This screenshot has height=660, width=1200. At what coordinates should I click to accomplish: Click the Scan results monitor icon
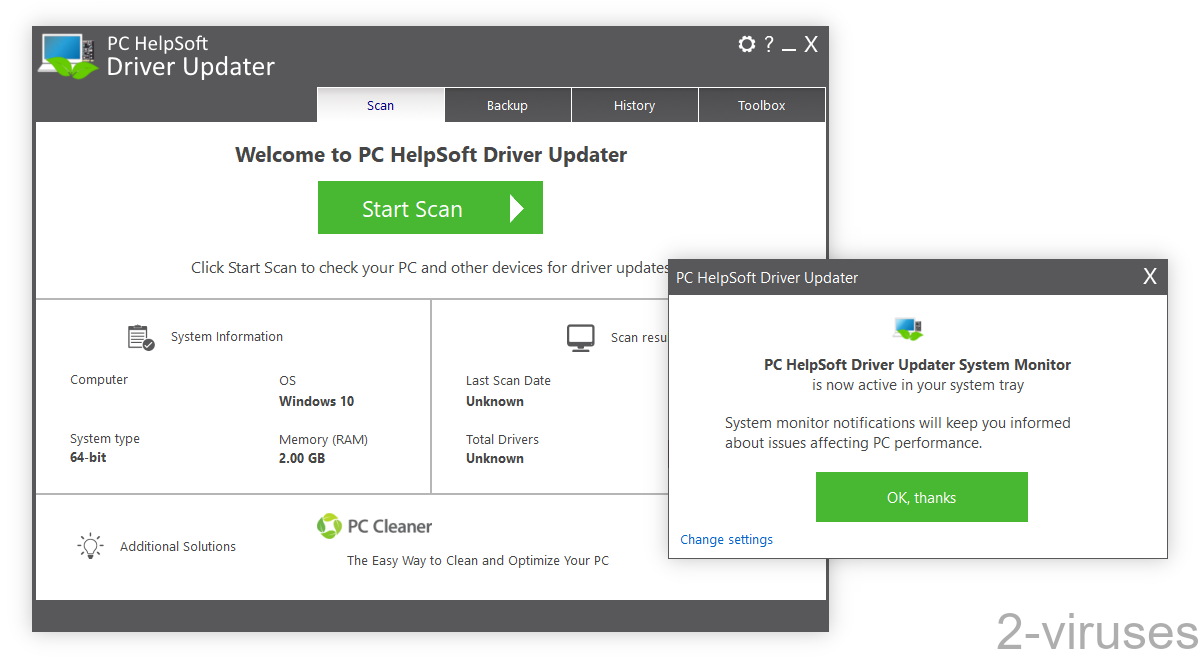[581, 338]
